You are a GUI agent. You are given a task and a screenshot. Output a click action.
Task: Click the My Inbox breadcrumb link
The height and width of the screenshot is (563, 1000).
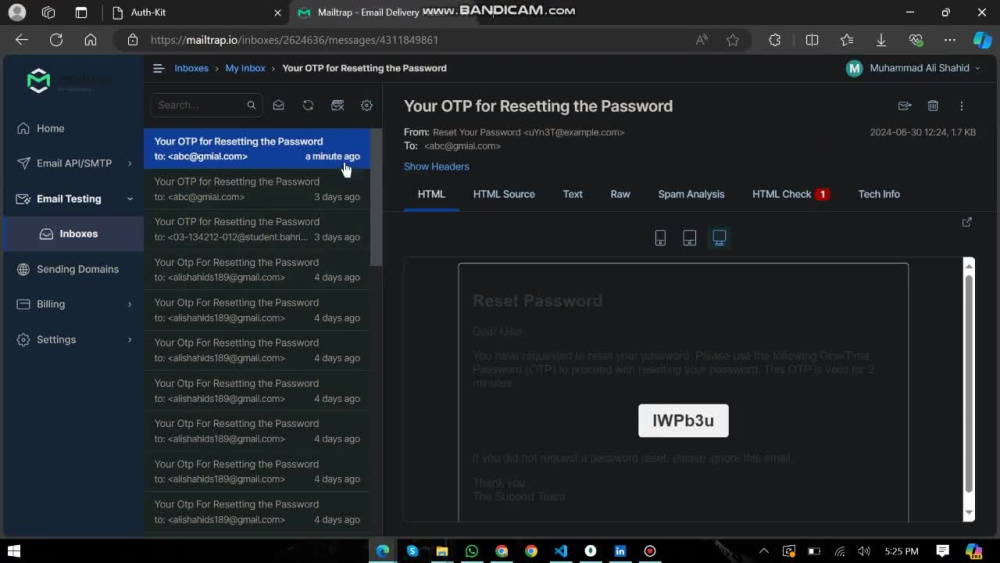click(245, 68)
